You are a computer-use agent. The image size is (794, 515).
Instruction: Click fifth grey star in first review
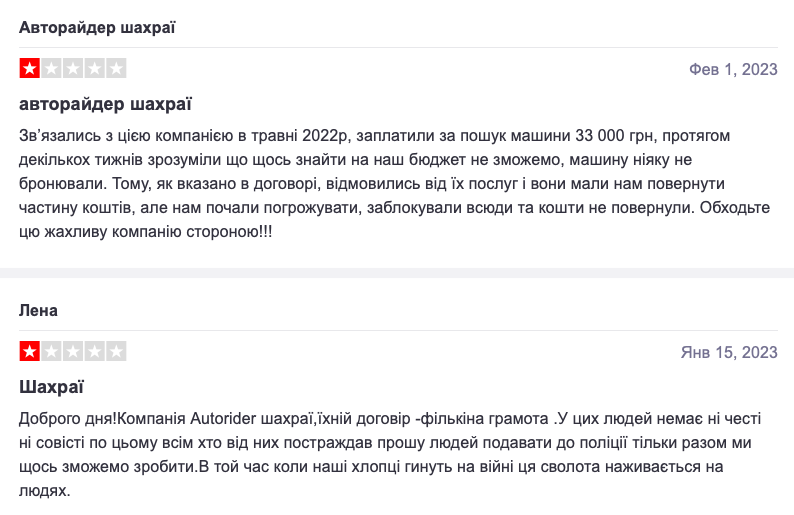click(116, 68)
